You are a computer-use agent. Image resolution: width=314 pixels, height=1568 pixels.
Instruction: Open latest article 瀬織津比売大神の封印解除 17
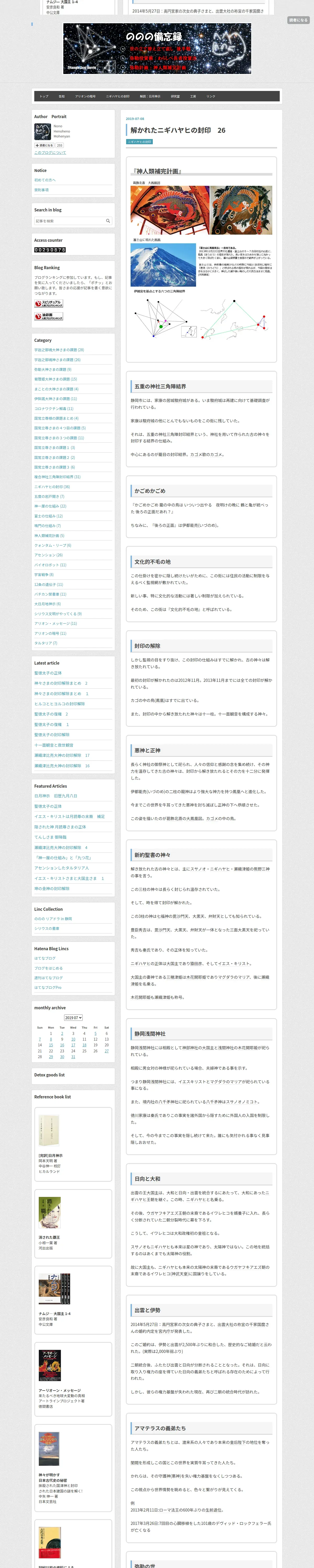coord(61,756)
